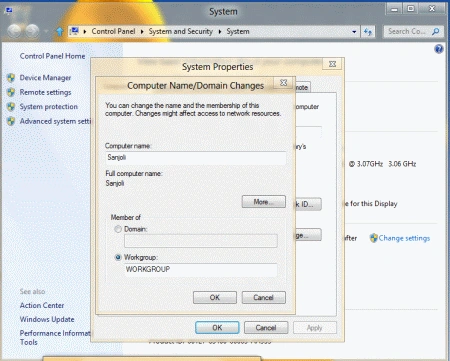Click Cancel in System Properties dialog

pos(266,327)
